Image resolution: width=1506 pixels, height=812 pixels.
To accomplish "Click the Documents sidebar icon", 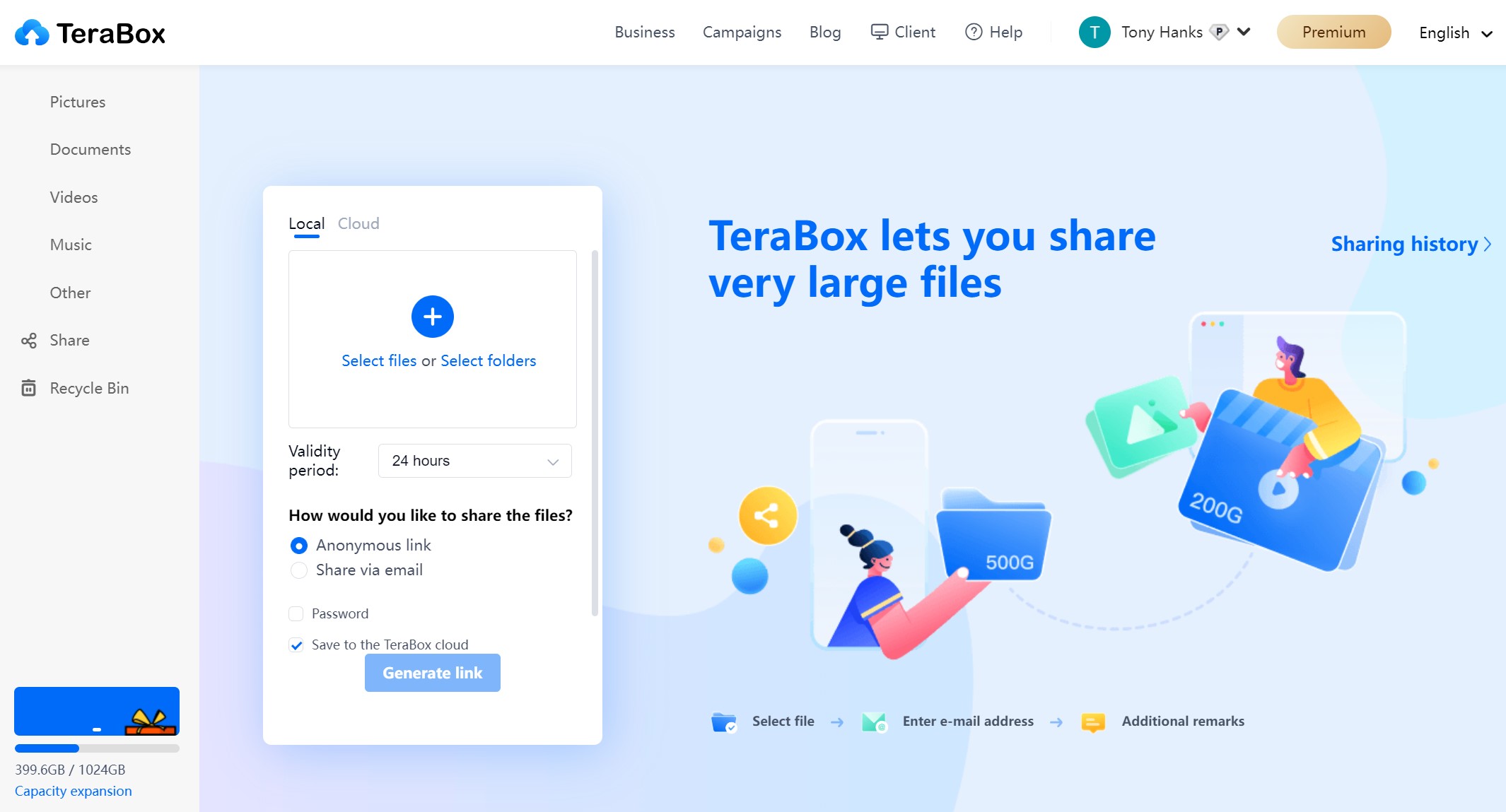I will pos(90,149).
